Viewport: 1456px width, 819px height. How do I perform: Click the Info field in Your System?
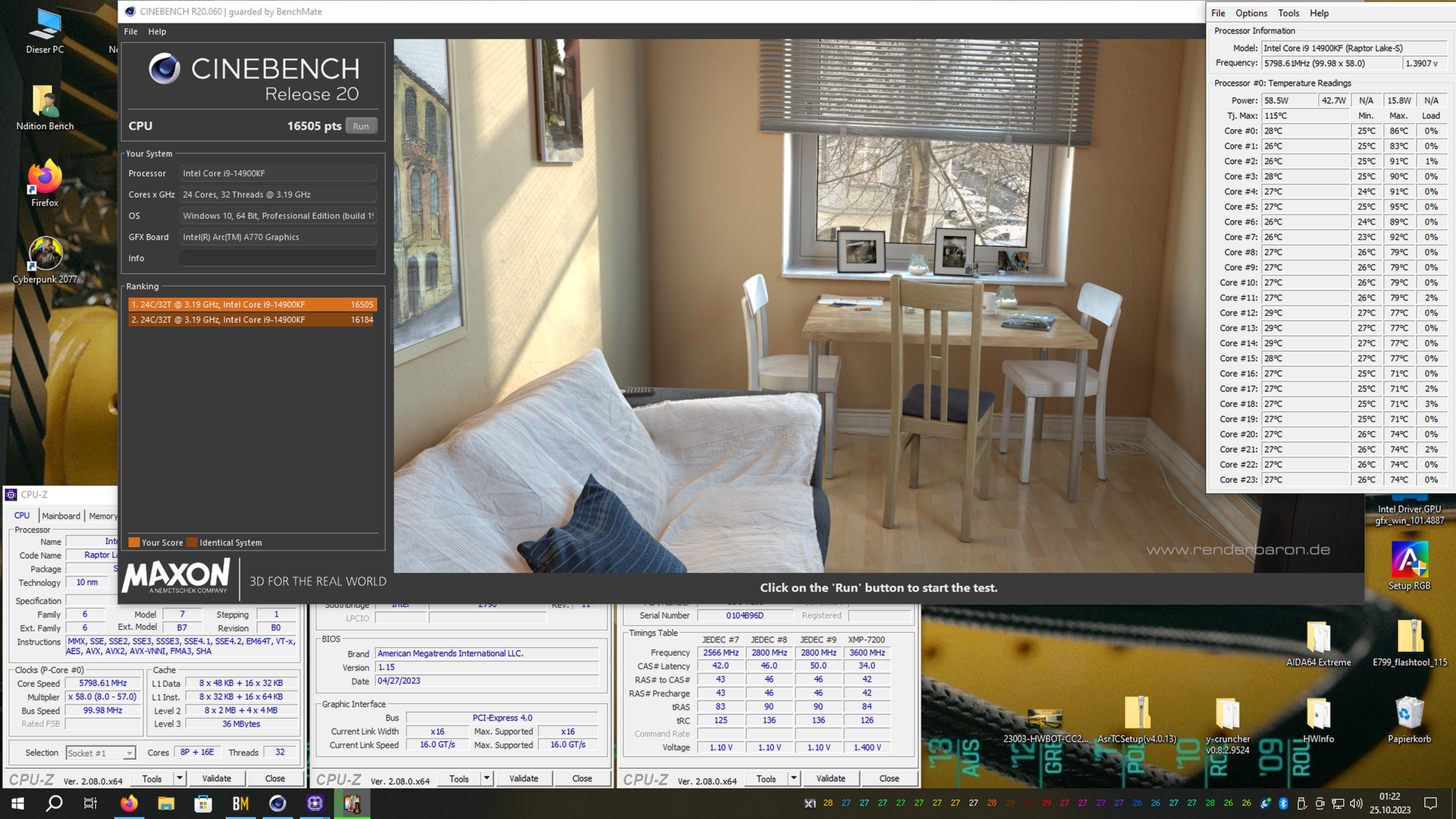278,259
